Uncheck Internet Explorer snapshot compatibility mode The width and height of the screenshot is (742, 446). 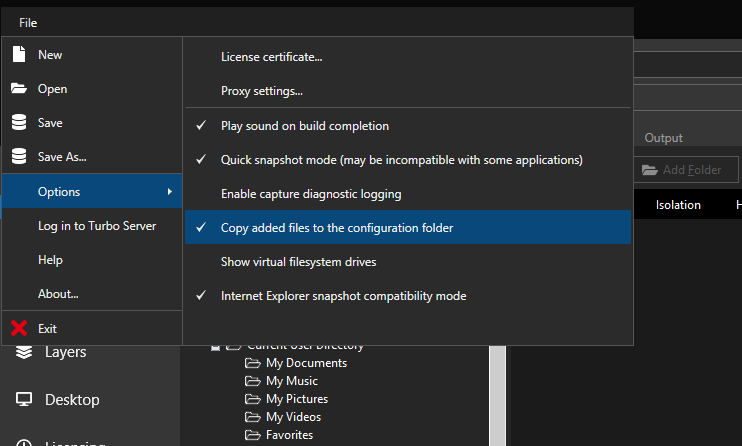tap(343, 296)
